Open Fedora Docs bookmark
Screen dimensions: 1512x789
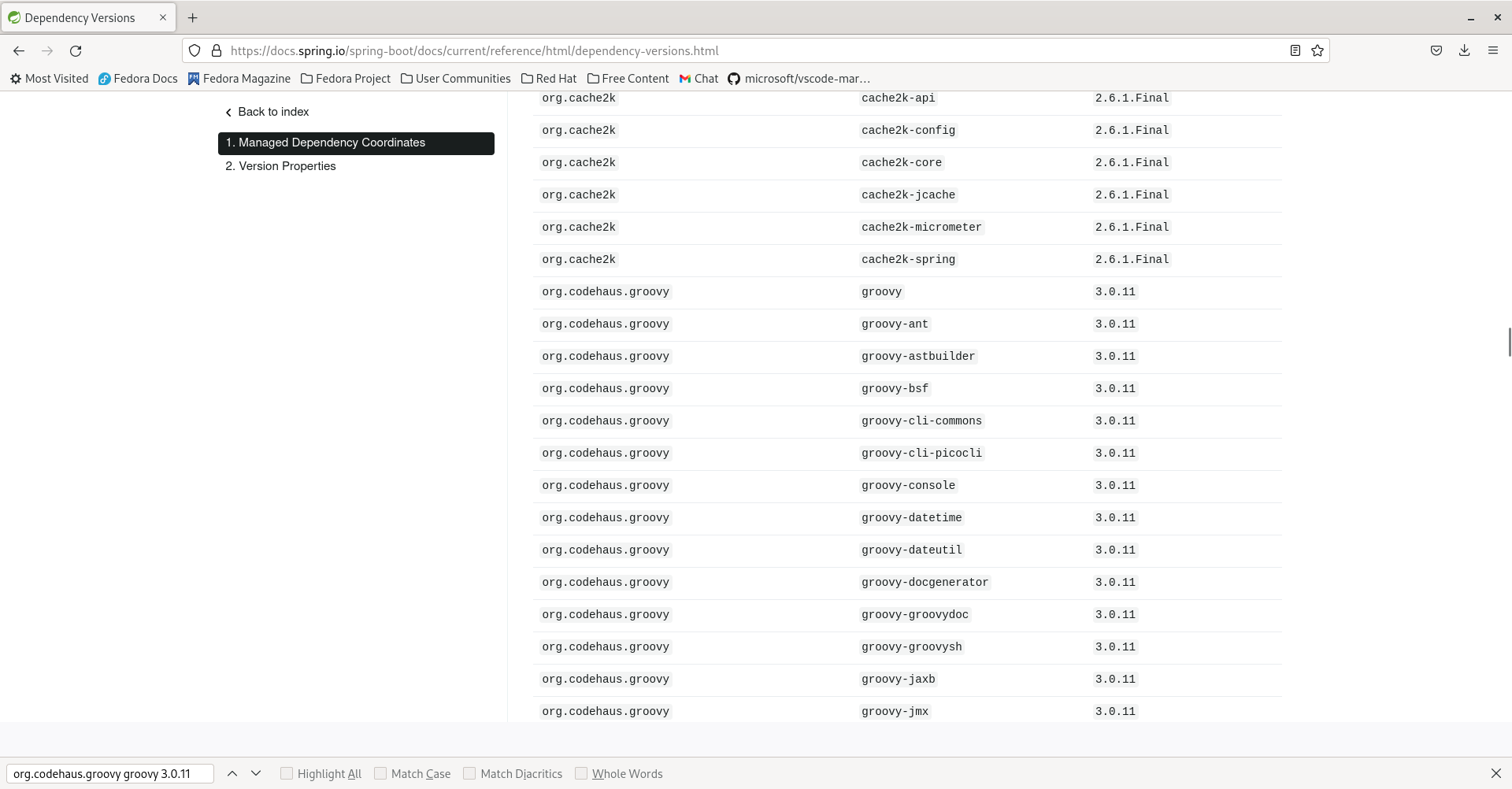click(x=138, y=79)
